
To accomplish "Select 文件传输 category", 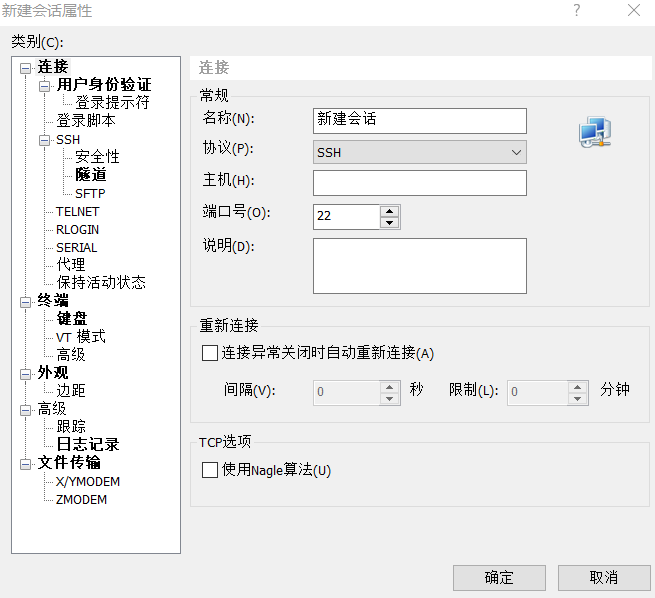I will pyautogui.click(x=69, y=462).
